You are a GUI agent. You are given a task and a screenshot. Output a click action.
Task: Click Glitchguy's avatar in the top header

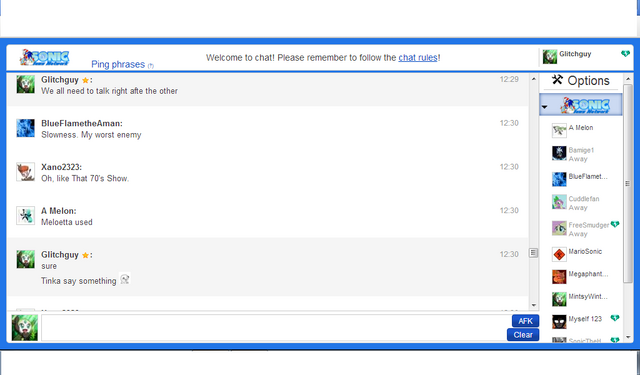pos(549,56)
